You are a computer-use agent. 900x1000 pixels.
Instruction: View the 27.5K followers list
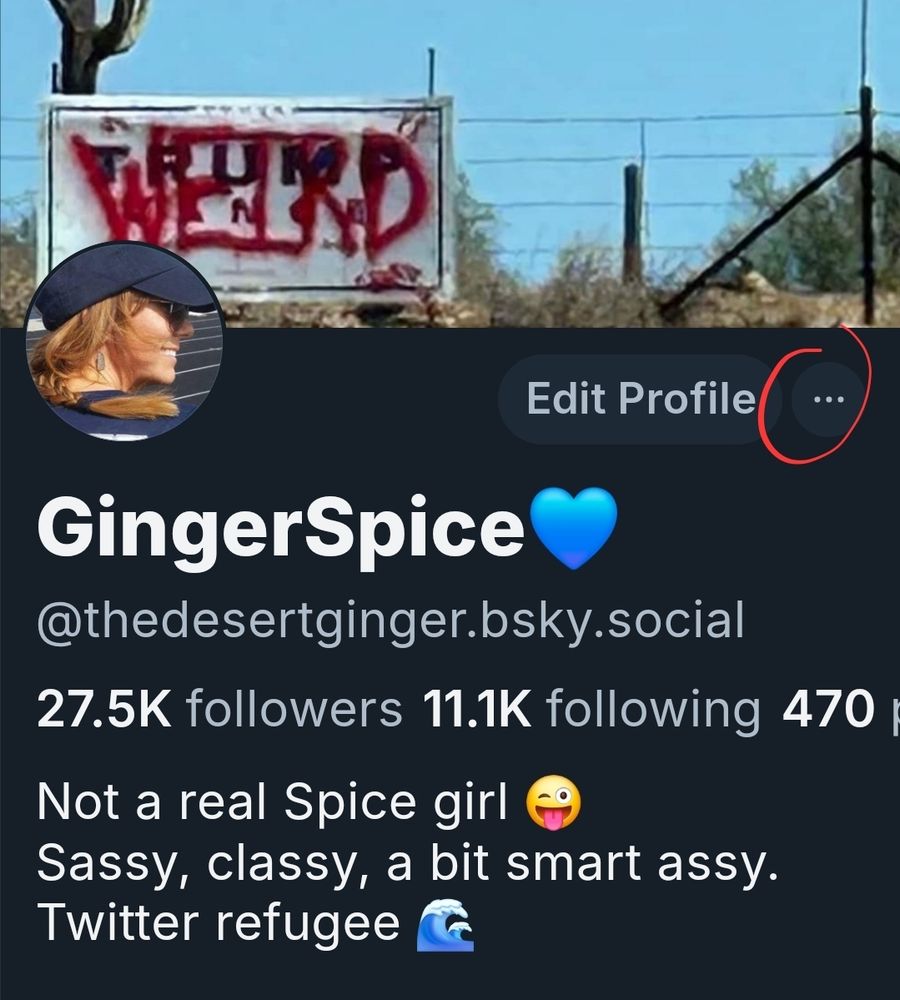coord(219,709)
